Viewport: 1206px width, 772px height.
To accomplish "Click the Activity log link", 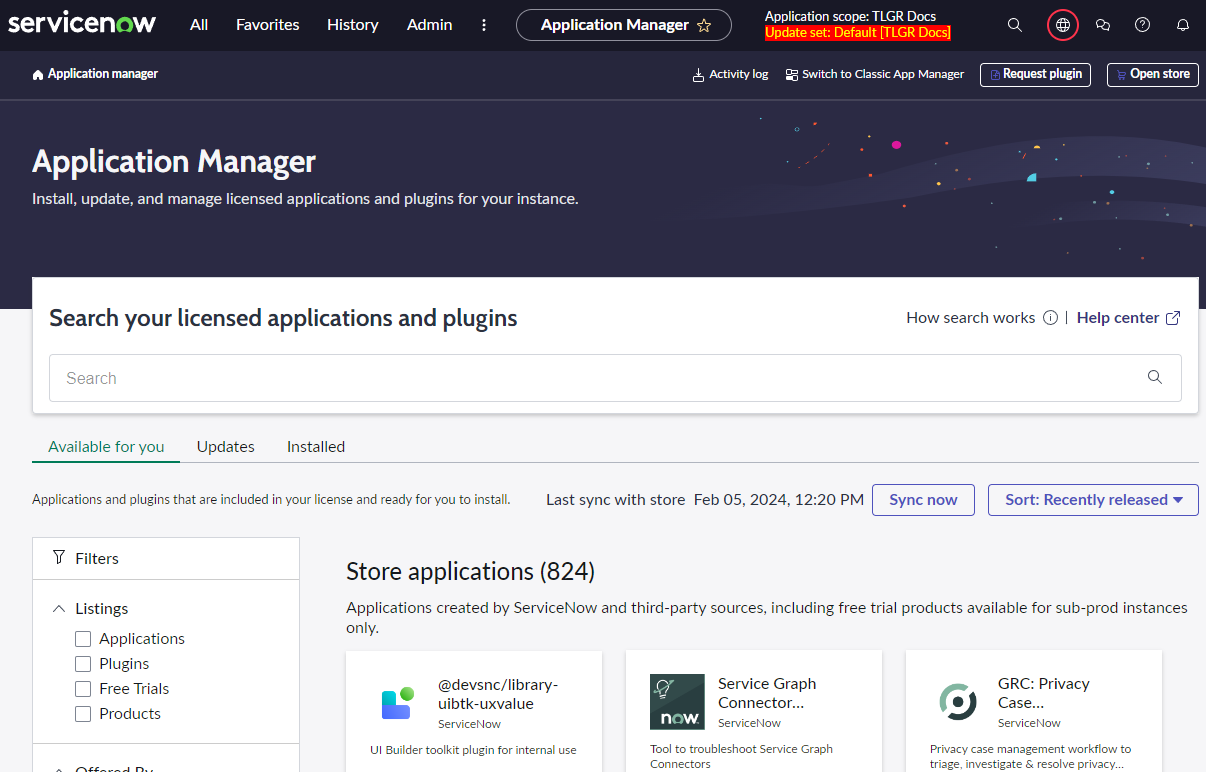I will 739,75.
